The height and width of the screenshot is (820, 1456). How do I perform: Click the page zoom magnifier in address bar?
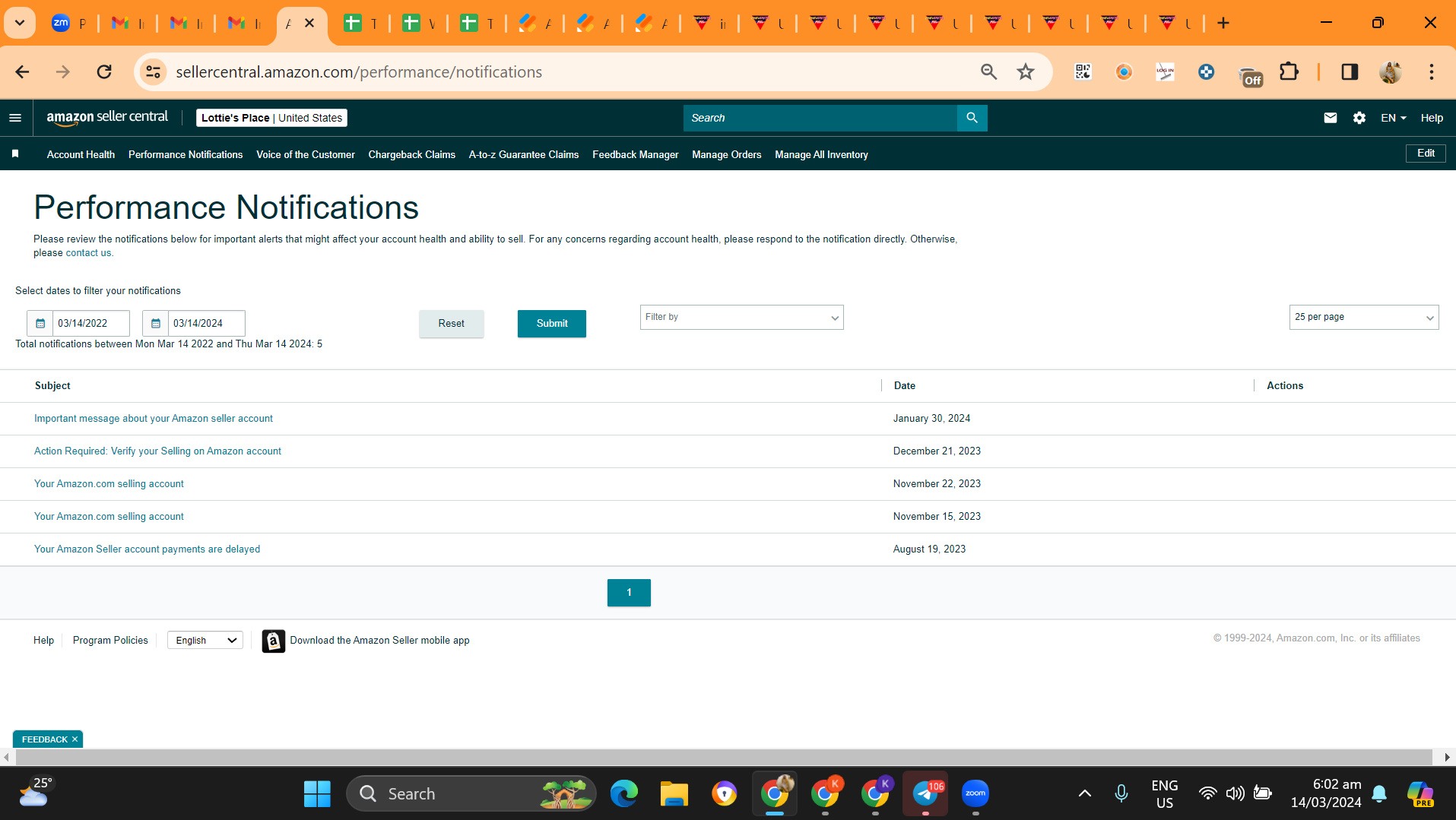[x=988, y=71]
